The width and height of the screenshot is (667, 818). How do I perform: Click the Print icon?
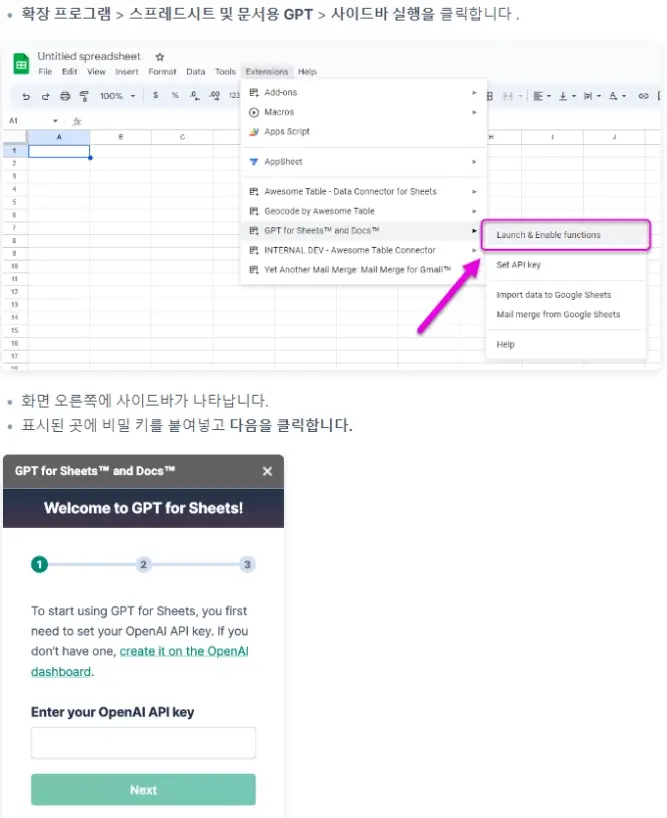65,96
